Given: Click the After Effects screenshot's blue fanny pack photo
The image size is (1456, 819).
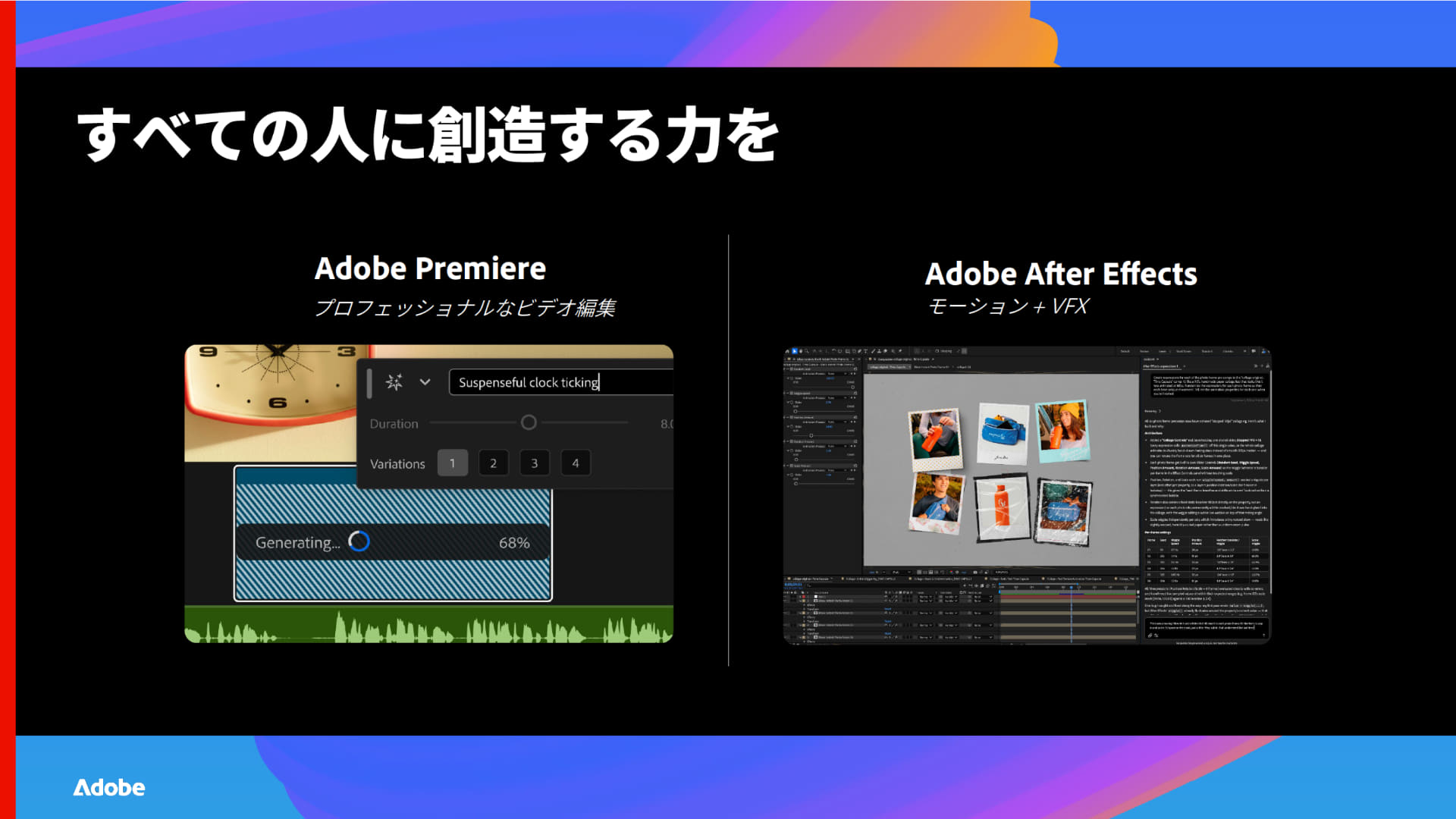Looking at the screenshot, I should [x=1003, y=433].
